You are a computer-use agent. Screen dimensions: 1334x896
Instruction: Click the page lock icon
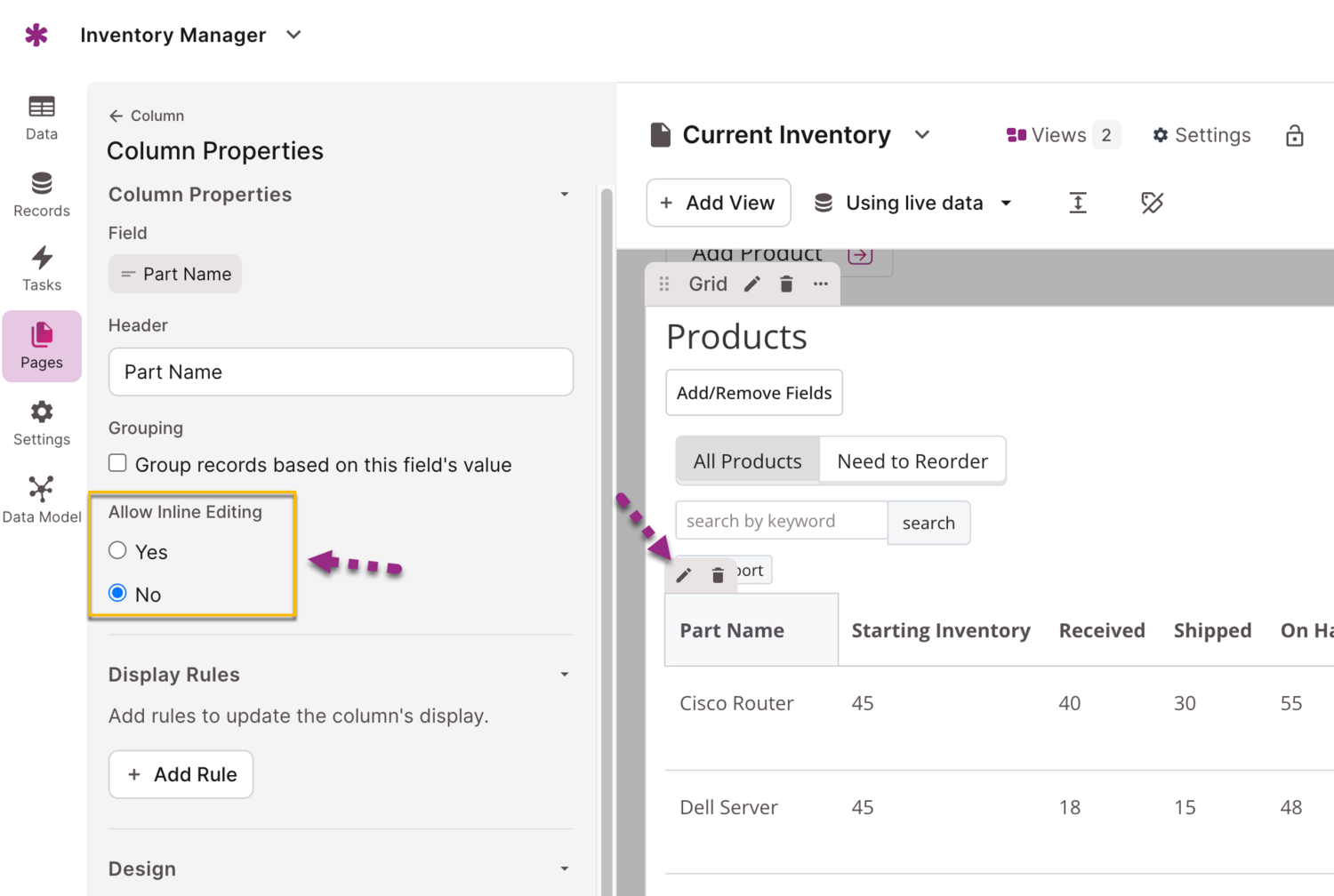pyautogui.click(x=1294, y=135)
